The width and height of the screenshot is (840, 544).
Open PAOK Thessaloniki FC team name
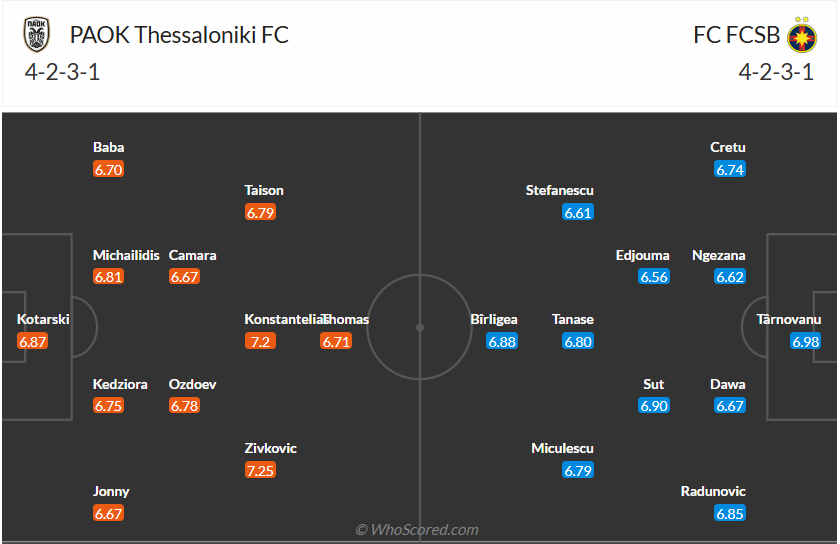click(x=179, y=35)
